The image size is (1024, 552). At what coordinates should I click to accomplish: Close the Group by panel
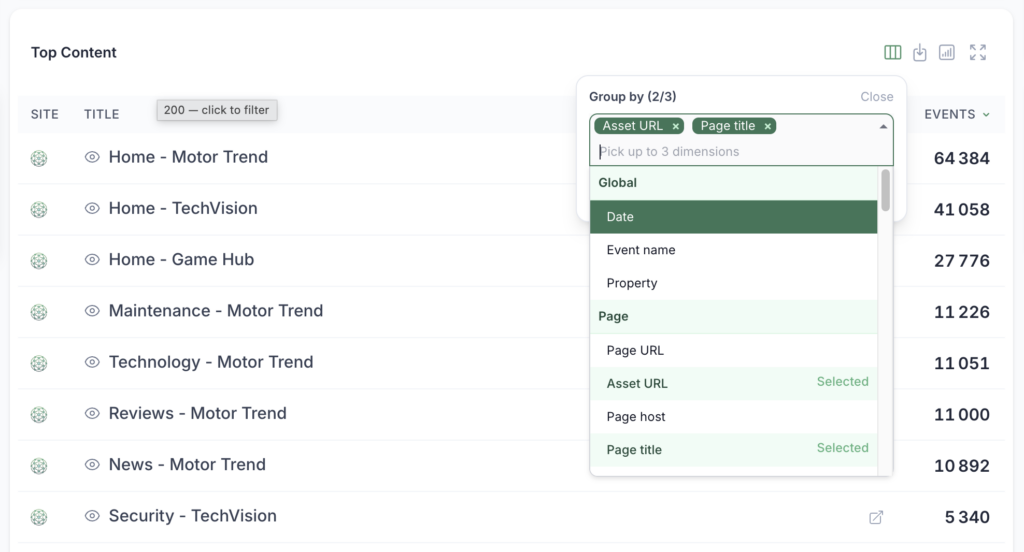tap(876, 97)
